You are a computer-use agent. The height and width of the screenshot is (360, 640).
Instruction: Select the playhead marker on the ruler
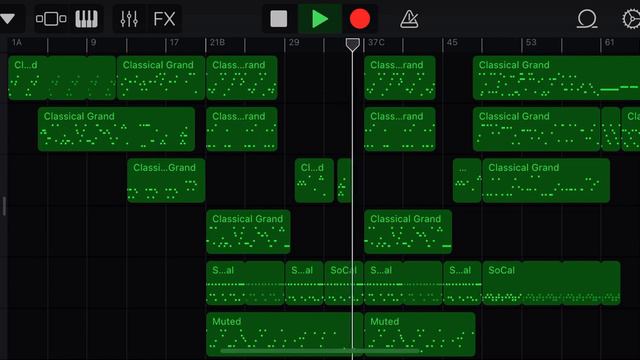[353, 45]
